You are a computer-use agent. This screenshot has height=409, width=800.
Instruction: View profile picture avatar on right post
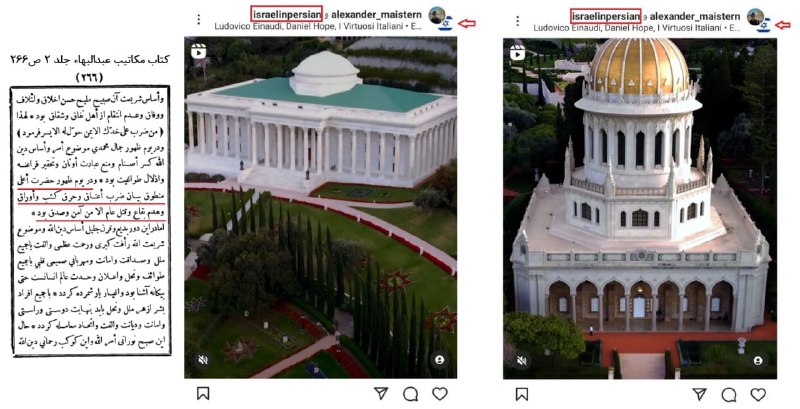tap(756, 17)
